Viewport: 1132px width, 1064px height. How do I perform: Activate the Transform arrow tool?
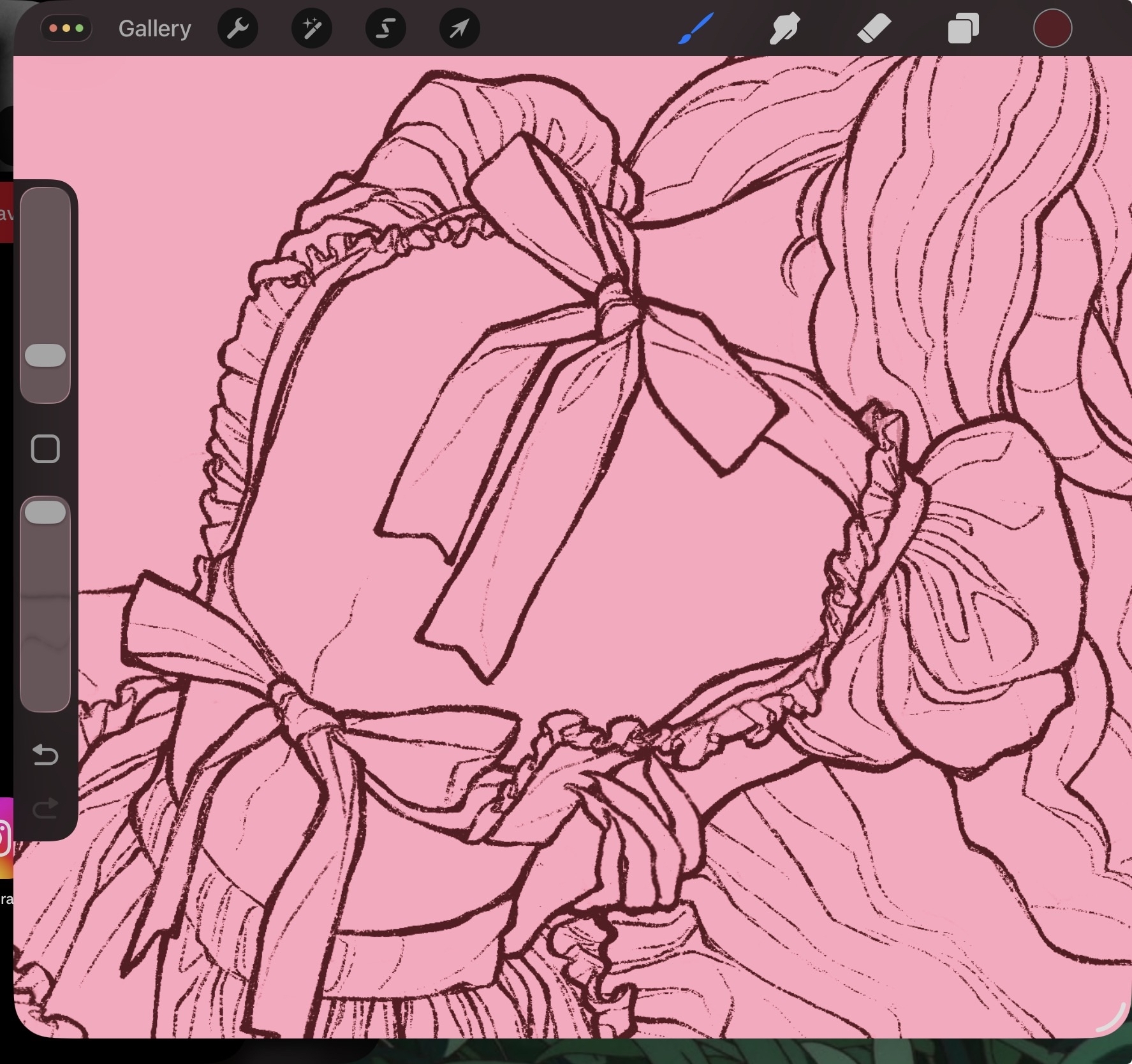pos(459,29)
